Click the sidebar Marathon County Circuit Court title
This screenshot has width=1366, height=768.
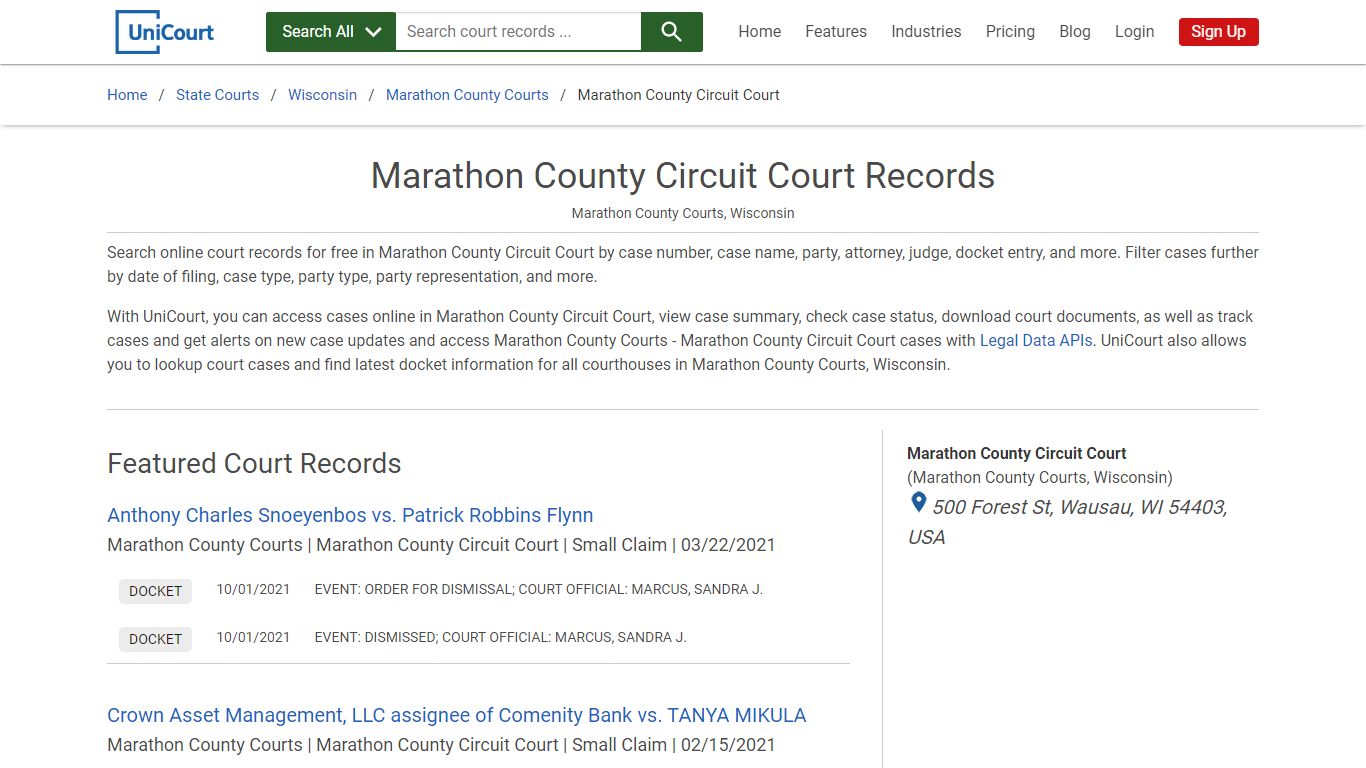(1016, 453)
